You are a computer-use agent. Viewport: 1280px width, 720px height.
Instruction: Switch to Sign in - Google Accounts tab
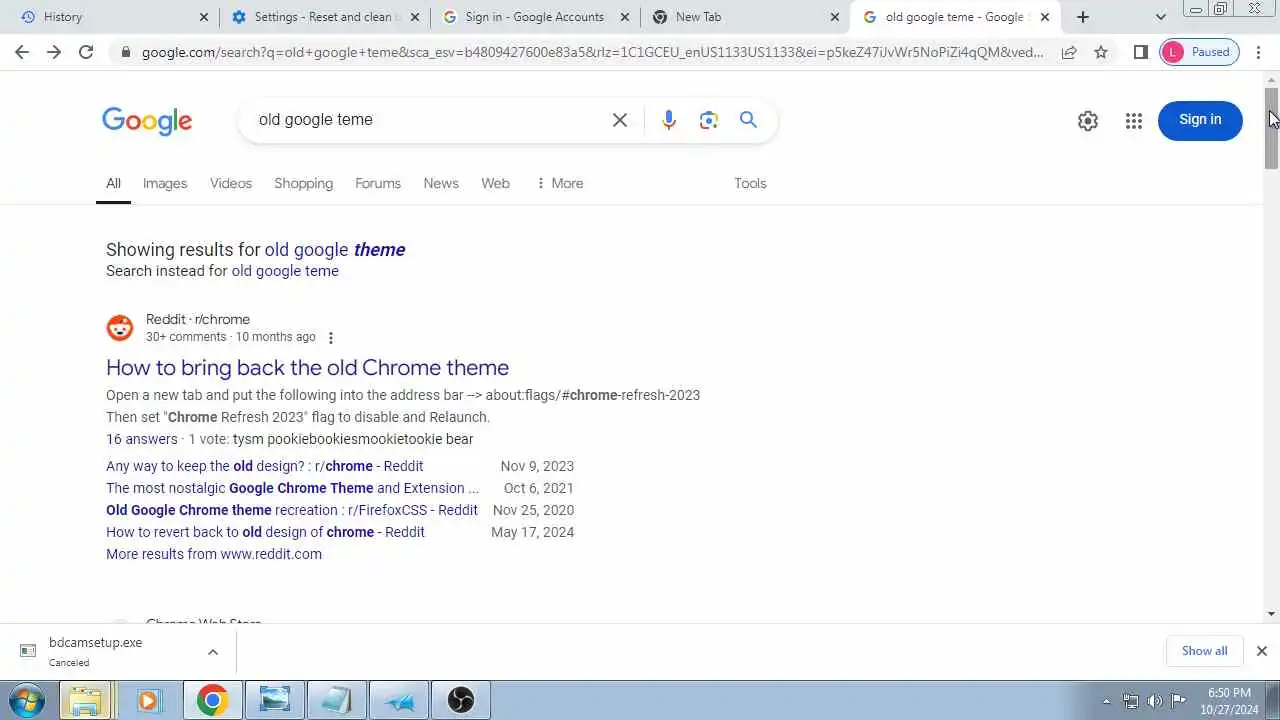(535, 17)
